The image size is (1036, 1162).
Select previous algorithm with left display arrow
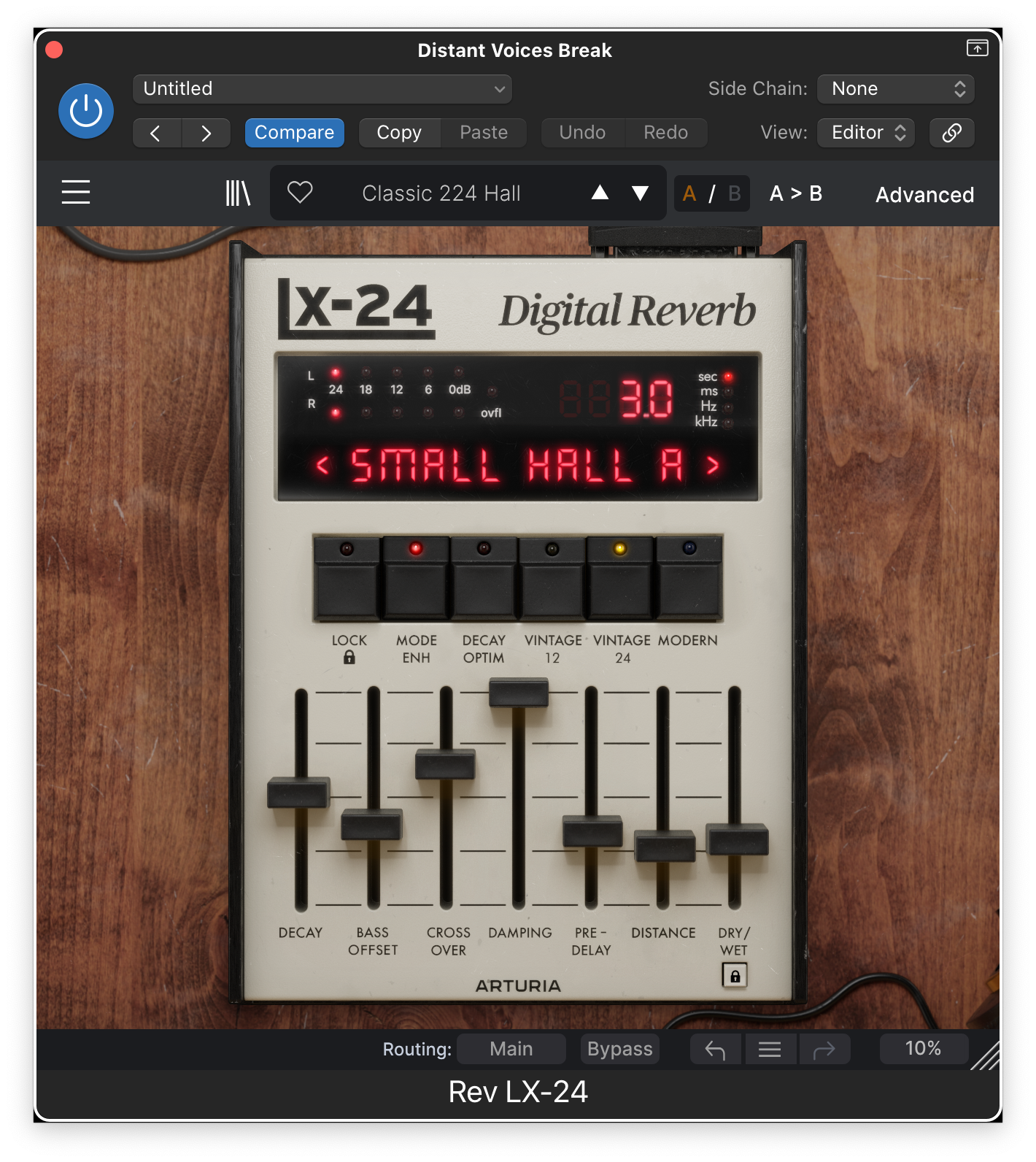coord(323,465)
